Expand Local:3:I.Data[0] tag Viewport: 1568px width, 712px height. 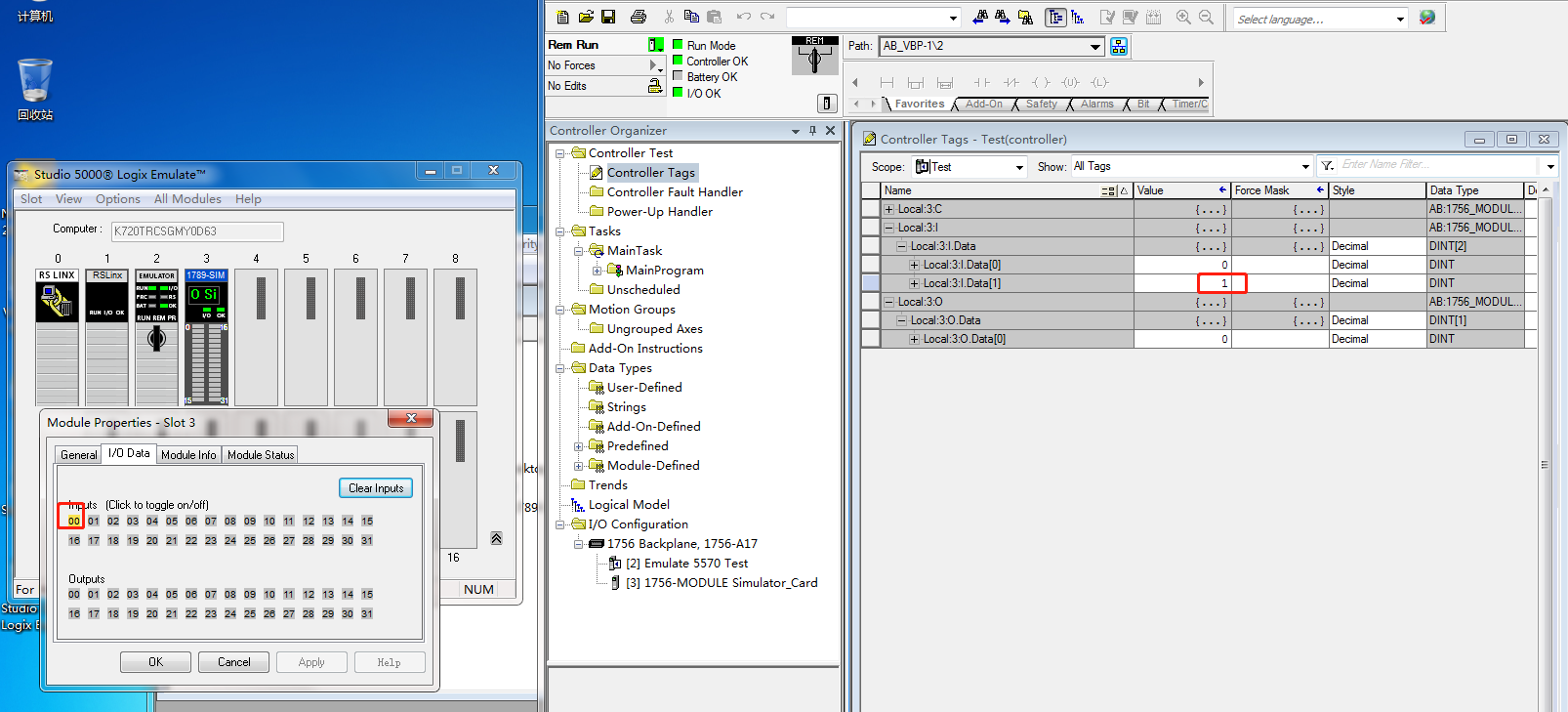[x=915, y=265]
